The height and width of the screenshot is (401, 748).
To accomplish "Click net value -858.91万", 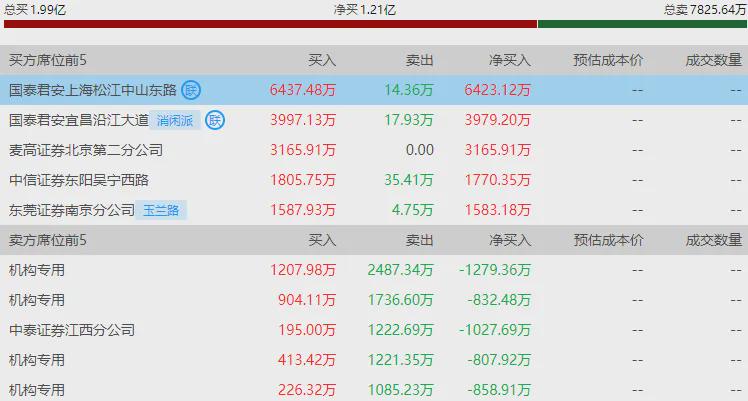I will tap(499, 390).
